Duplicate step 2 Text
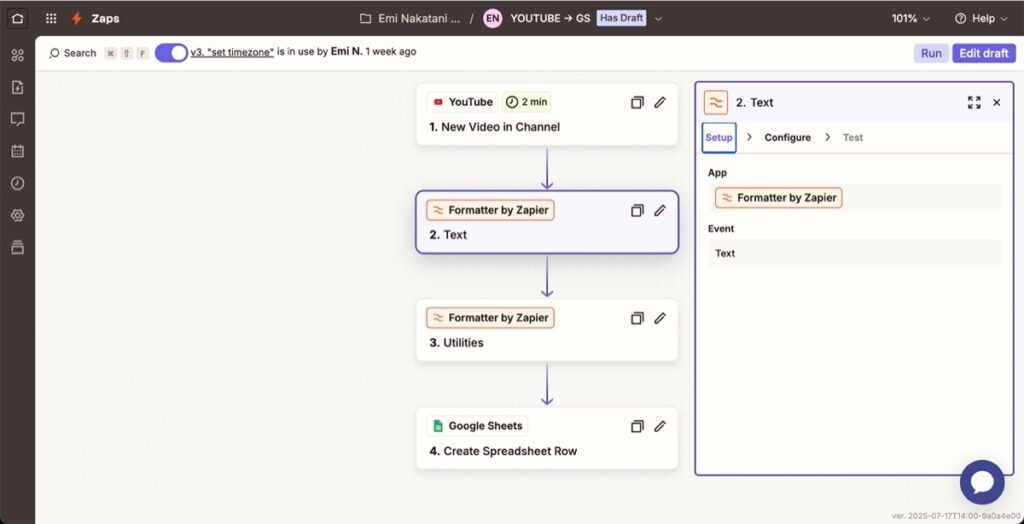The width and height of the screenshot is (1024, 524). coord(637,210)
